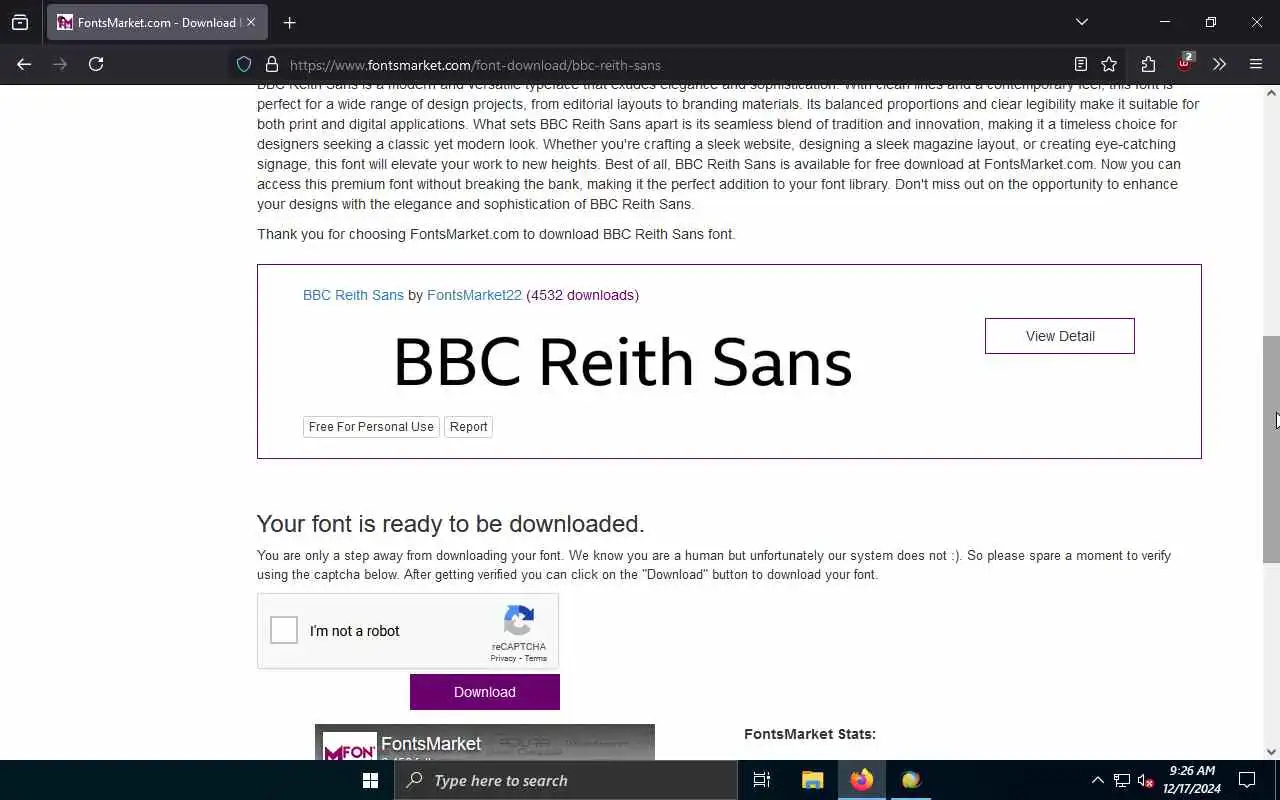Open network status tray icon
This screenshot has height=800, width=1280.
1122,780
